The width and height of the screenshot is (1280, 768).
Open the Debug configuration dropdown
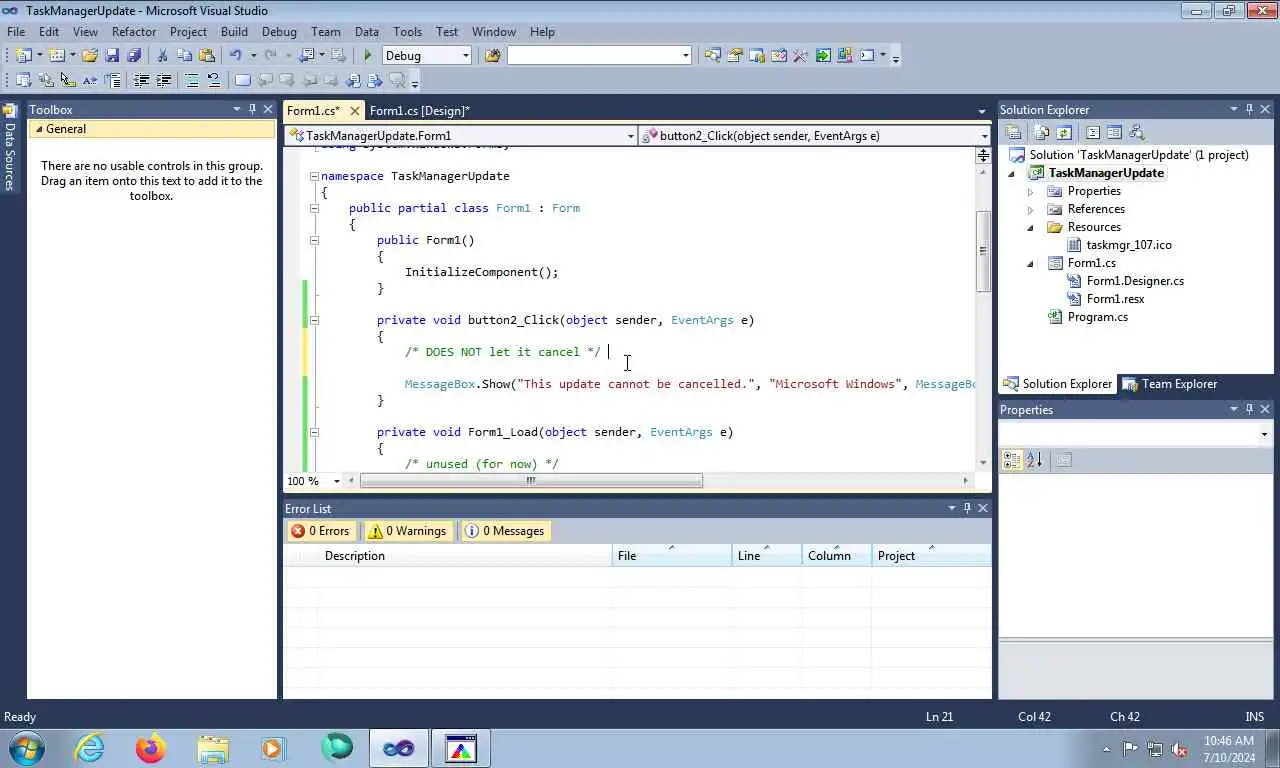[465, 56]
